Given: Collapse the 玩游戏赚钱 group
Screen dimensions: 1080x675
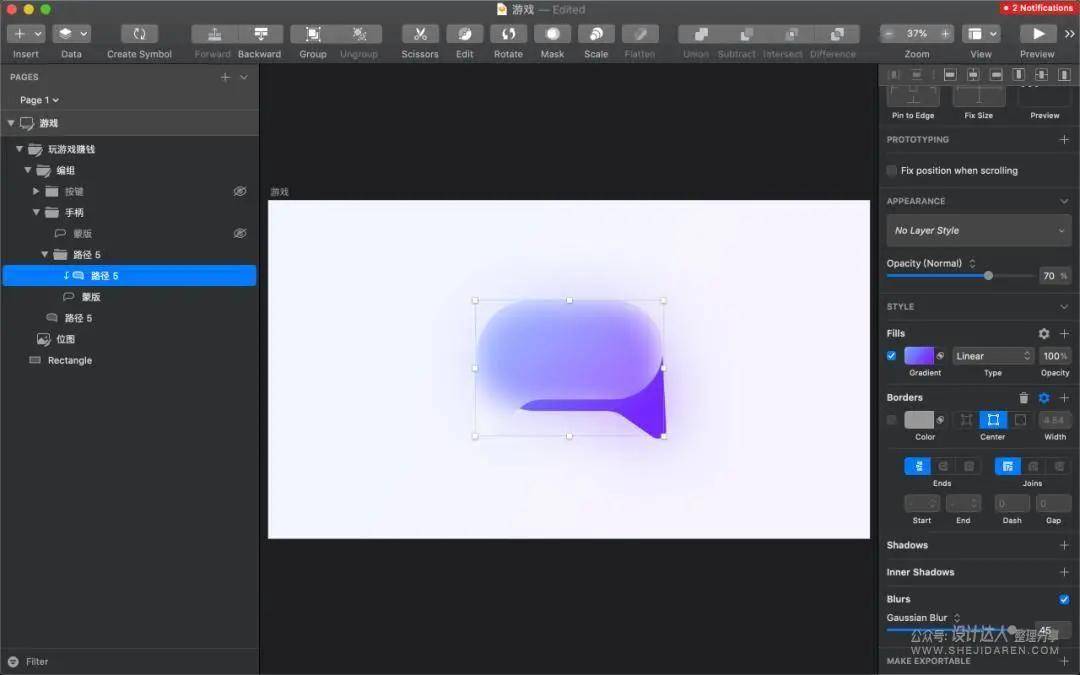Looking at the screenshot, I should click(x=19, y=149).
